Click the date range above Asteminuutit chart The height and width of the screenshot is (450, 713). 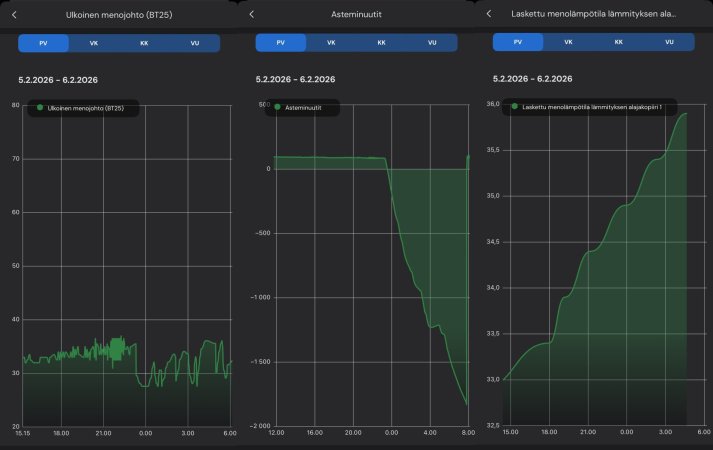pyautogui.click(x=295, y=79)
